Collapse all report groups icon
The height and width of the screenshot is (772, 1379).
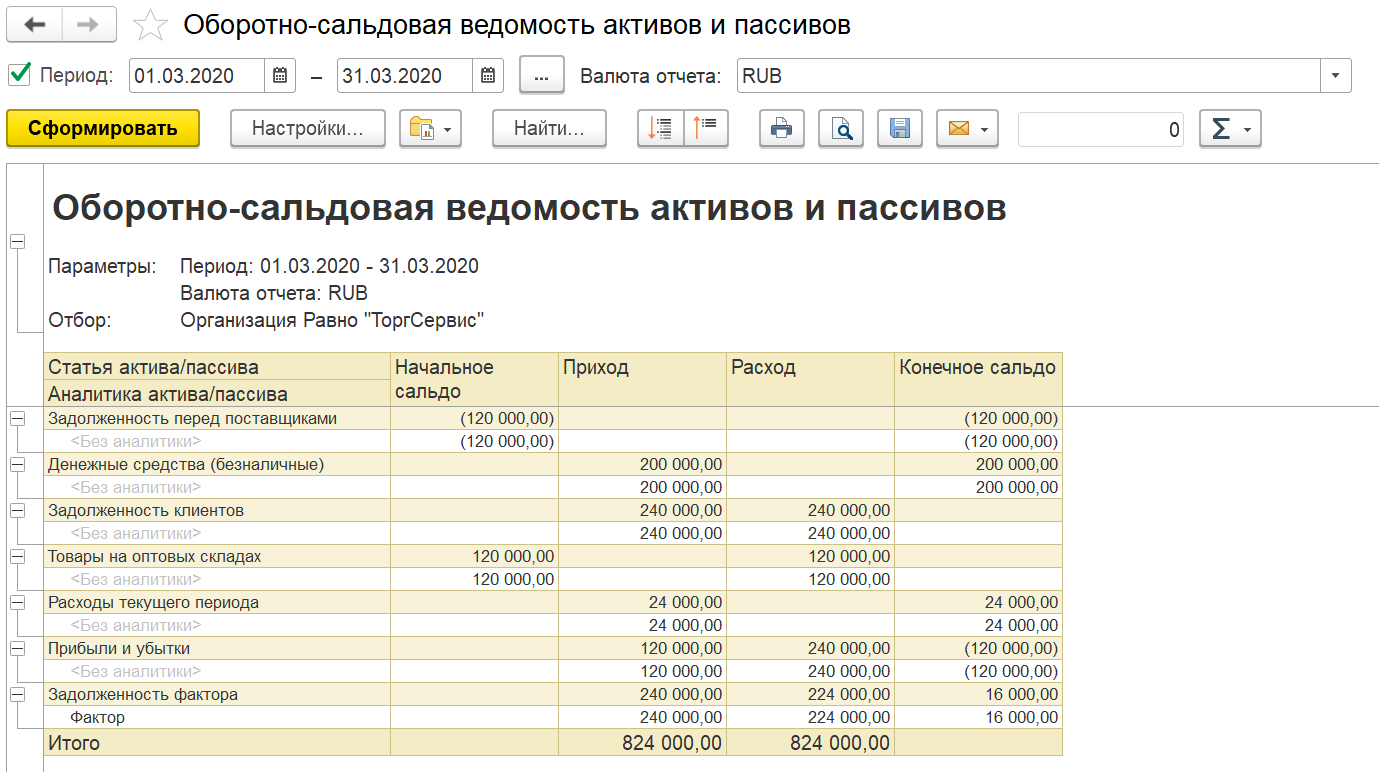pos(661,129)
